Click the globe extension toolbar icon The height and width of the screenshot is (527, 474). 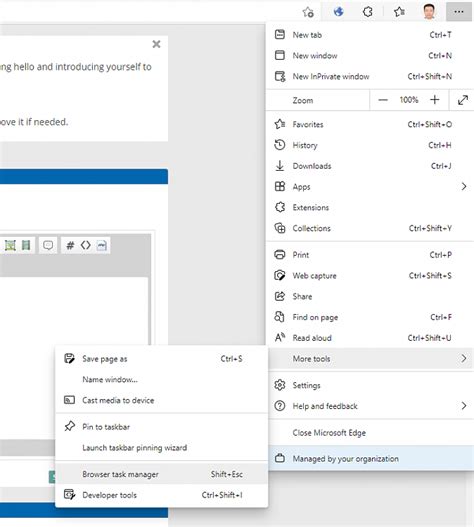339,12
